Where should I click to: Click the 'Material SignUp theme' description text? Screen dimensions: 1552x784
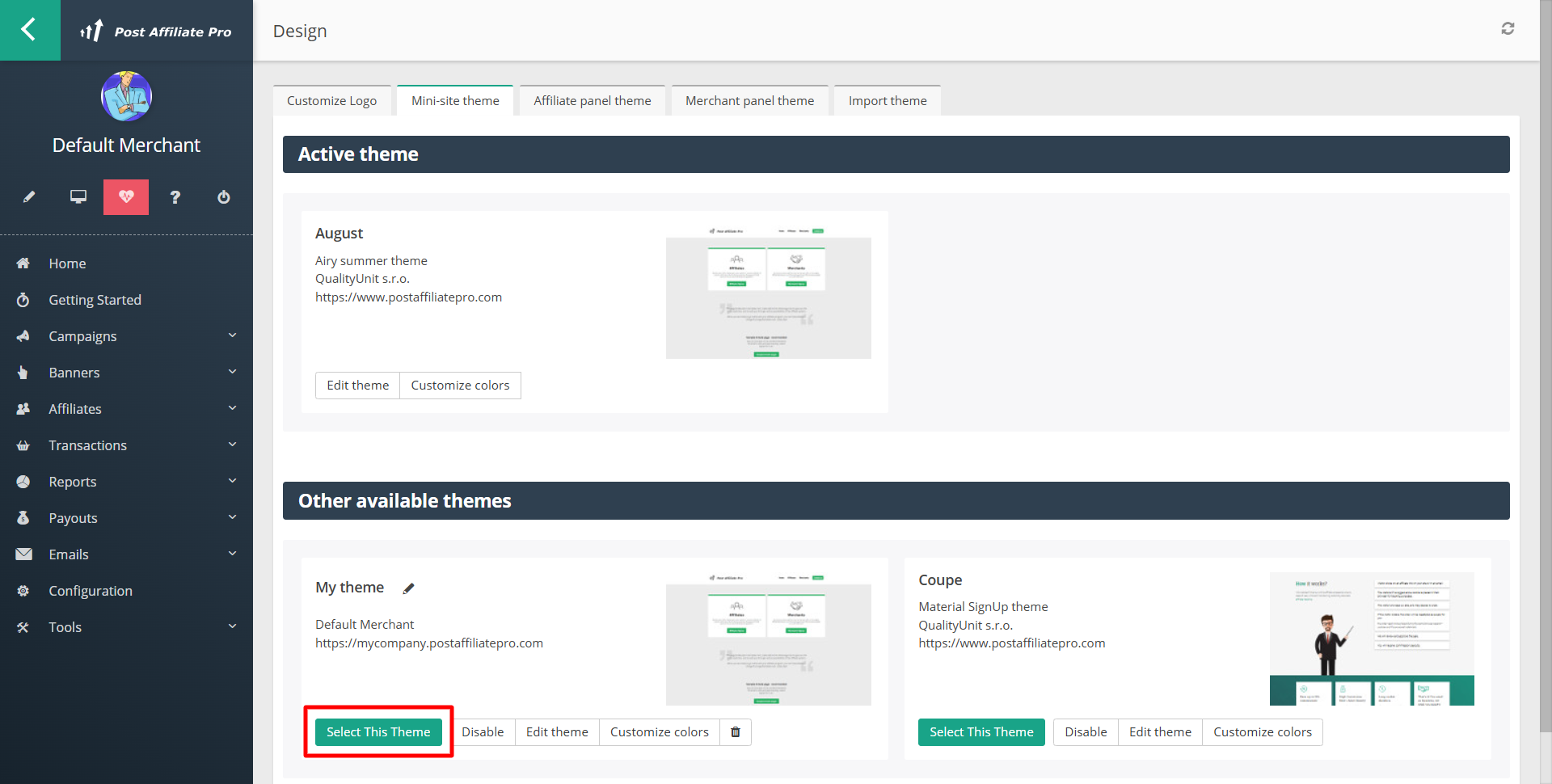tap(983, 607)
